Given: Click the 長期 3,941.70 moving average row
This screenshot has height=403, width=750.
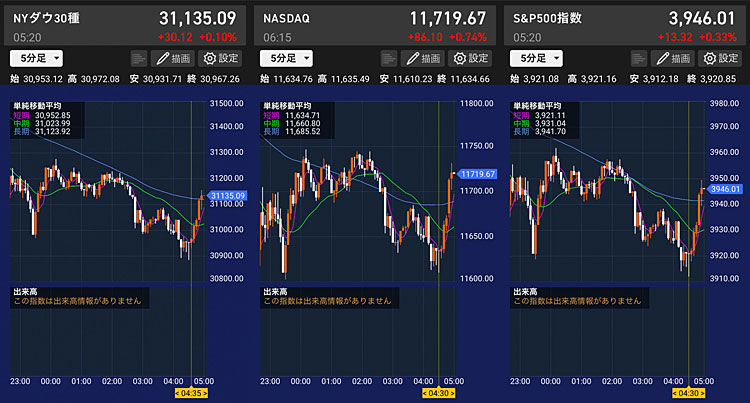Looking at the screenshot, I should click(x=540, y=131).
